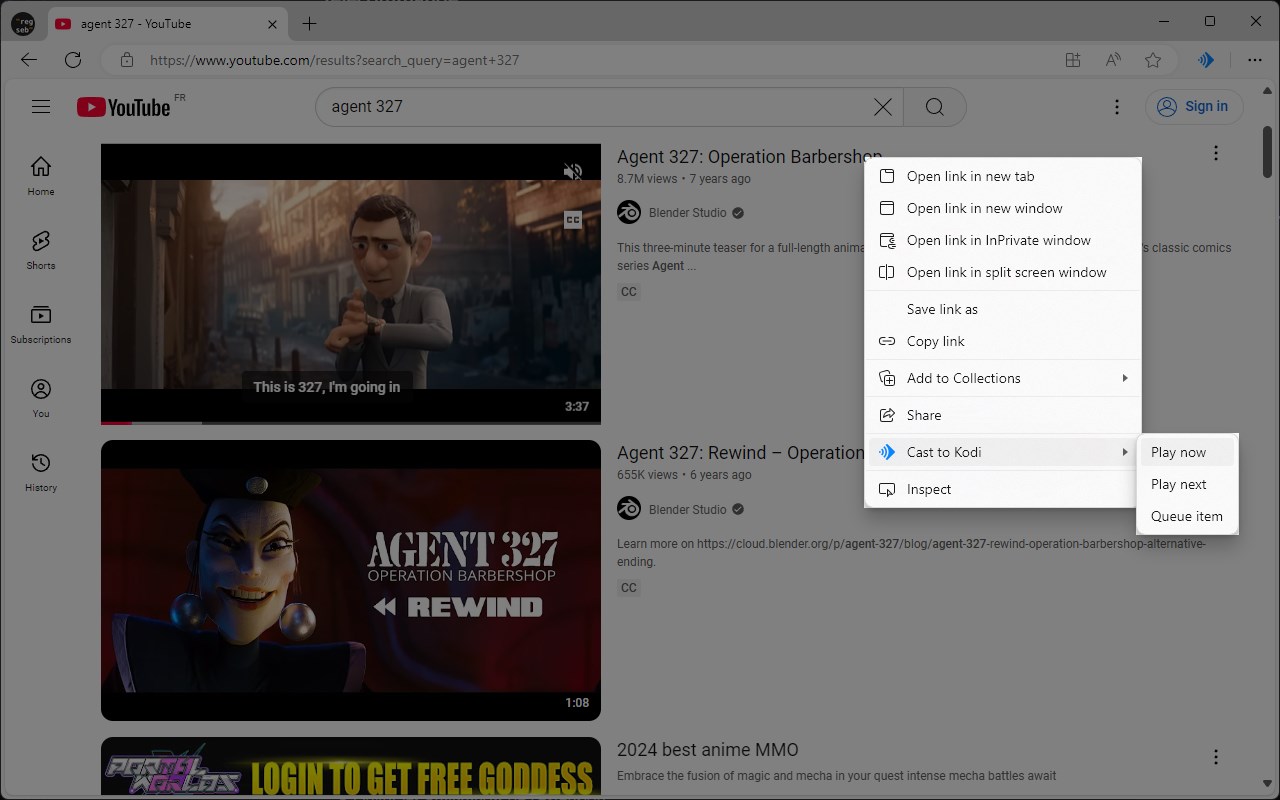Click the CC badge under Rewind description
This screenshot has height=800, width=1280.
629,588
